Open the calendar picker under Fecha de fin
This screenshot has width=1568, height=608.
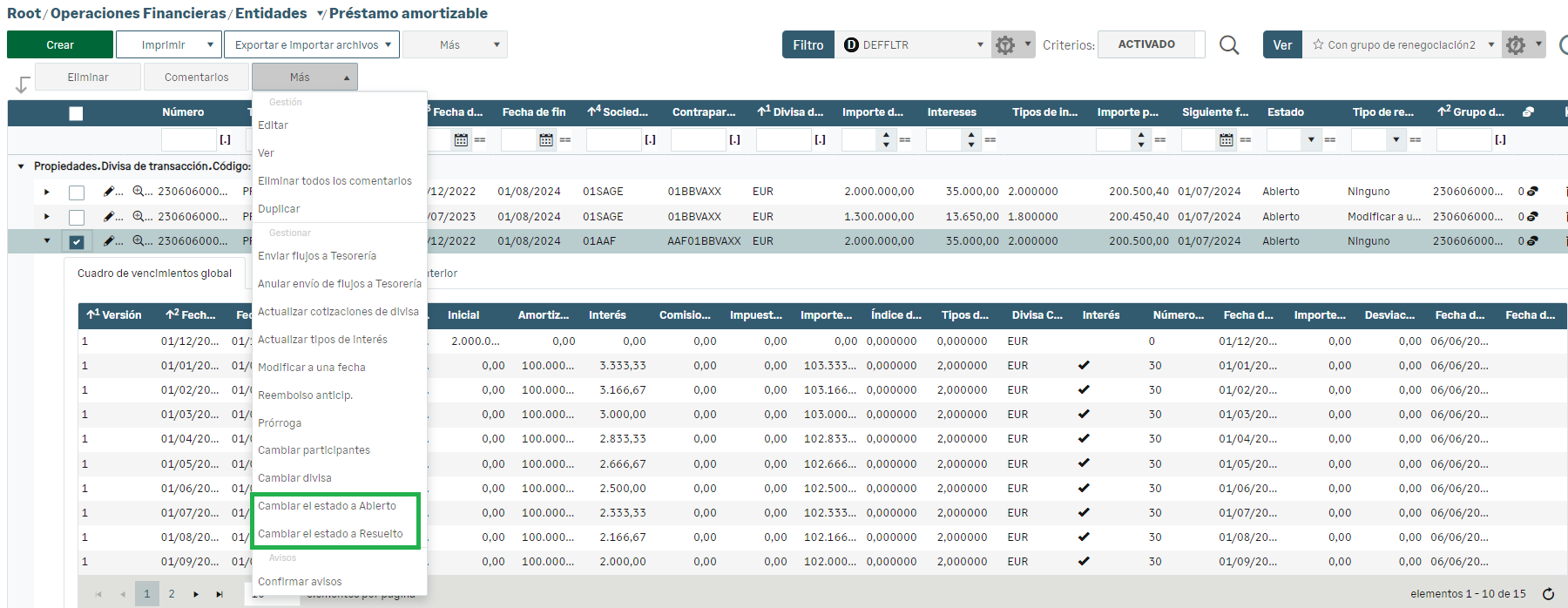pos(546,139)
